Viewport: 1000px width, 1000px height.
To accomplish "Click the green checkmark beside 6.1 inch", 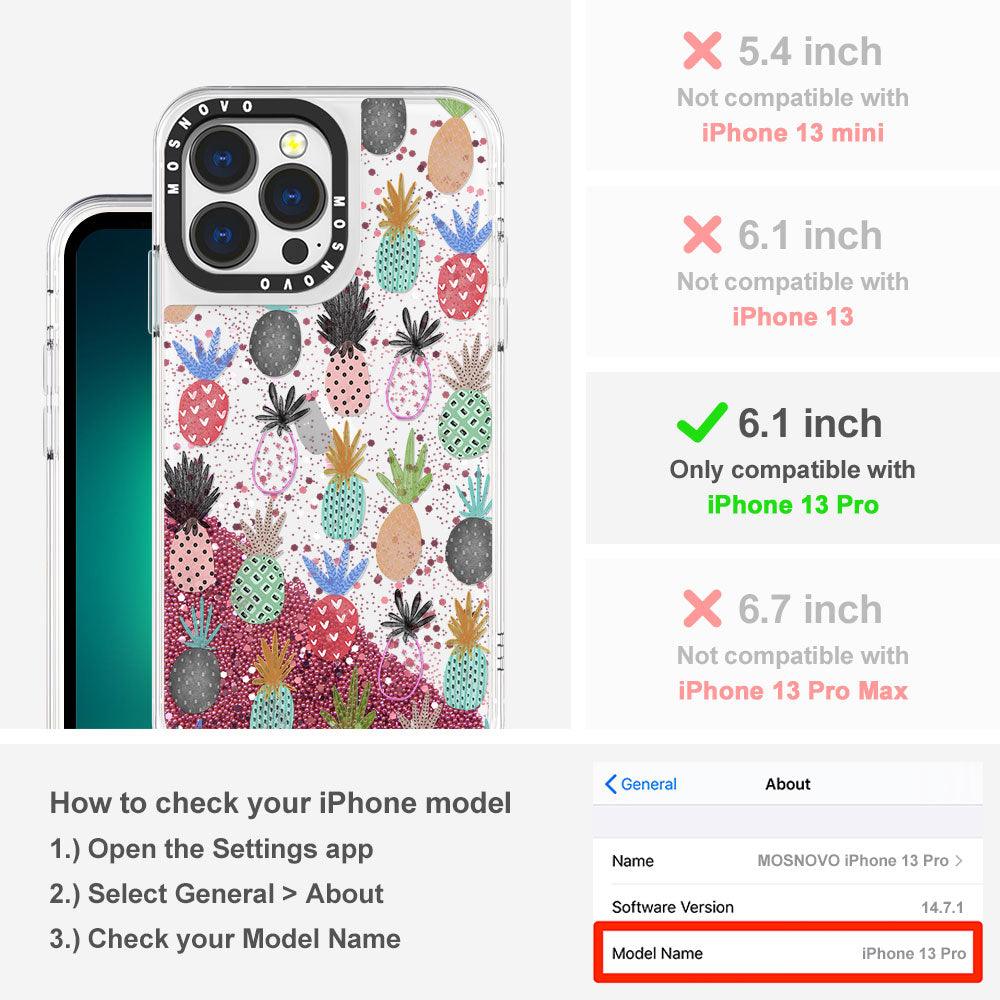I will 702,422.
